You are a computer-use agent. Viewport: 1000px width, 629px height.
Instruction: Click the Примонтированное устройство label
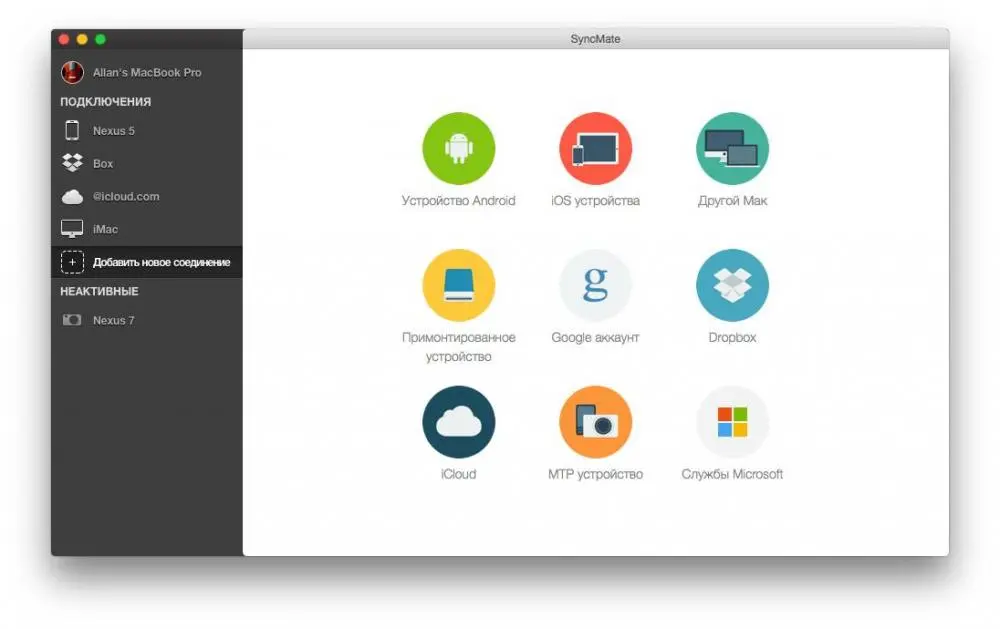coord(459,347)
